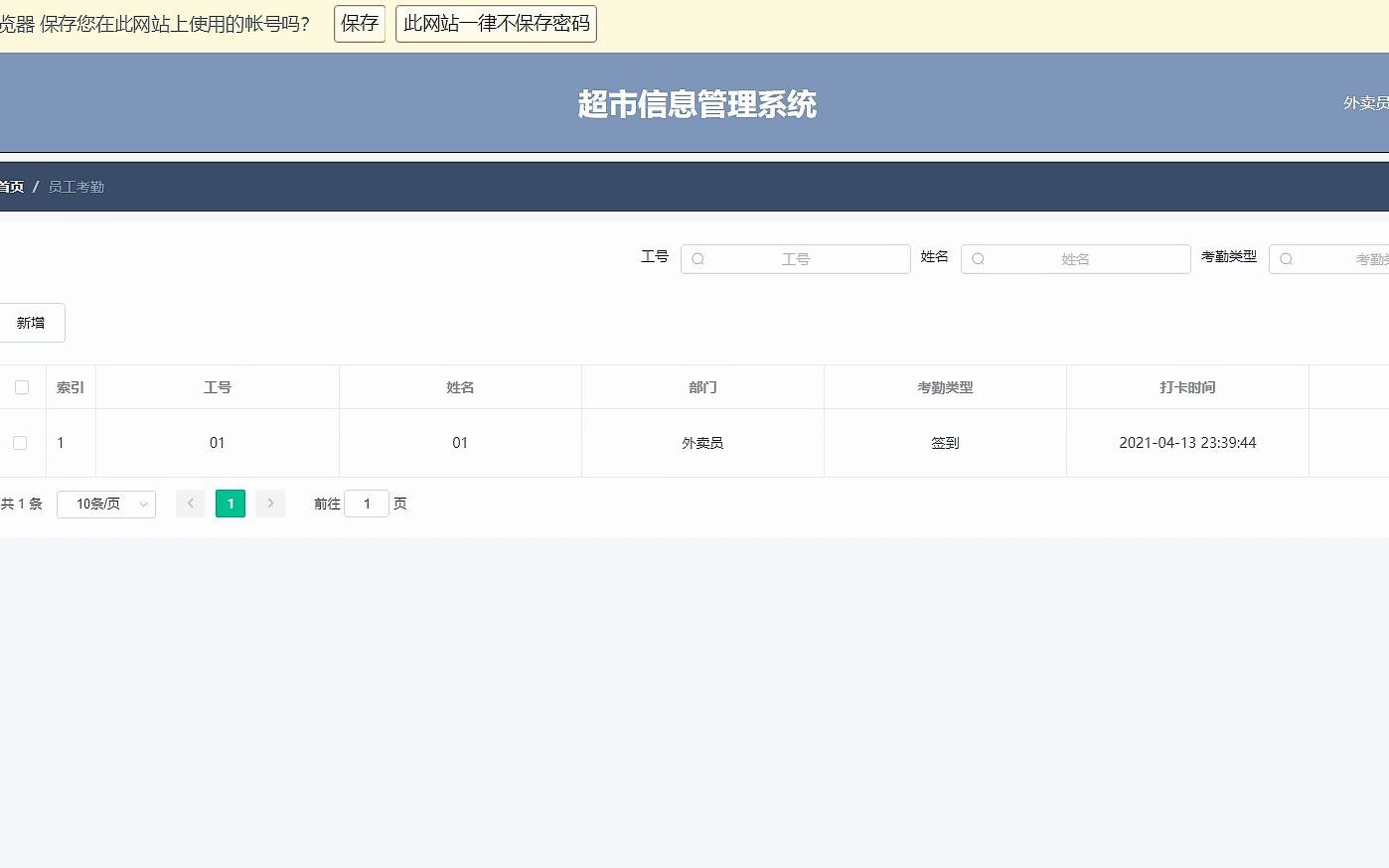Go to previous page arrow

tap(191, 504)
